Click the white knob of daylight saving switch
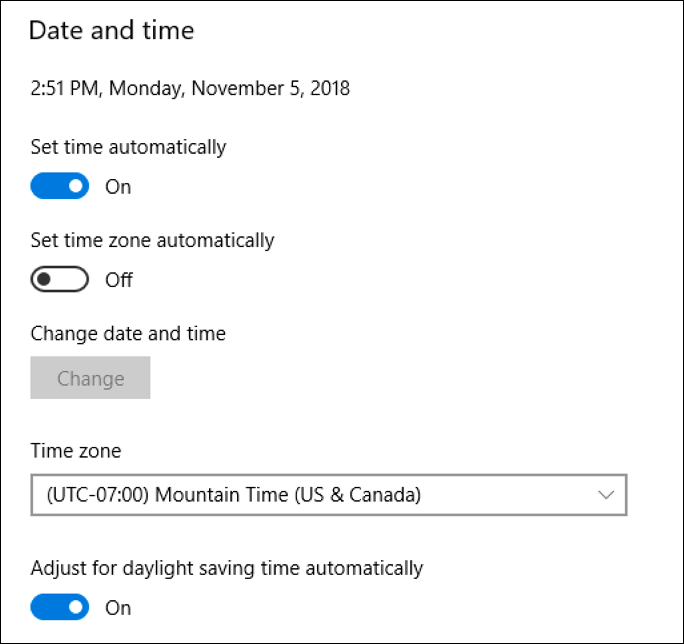Viewport: 684px width, 644px height. [x=75, y=607]
